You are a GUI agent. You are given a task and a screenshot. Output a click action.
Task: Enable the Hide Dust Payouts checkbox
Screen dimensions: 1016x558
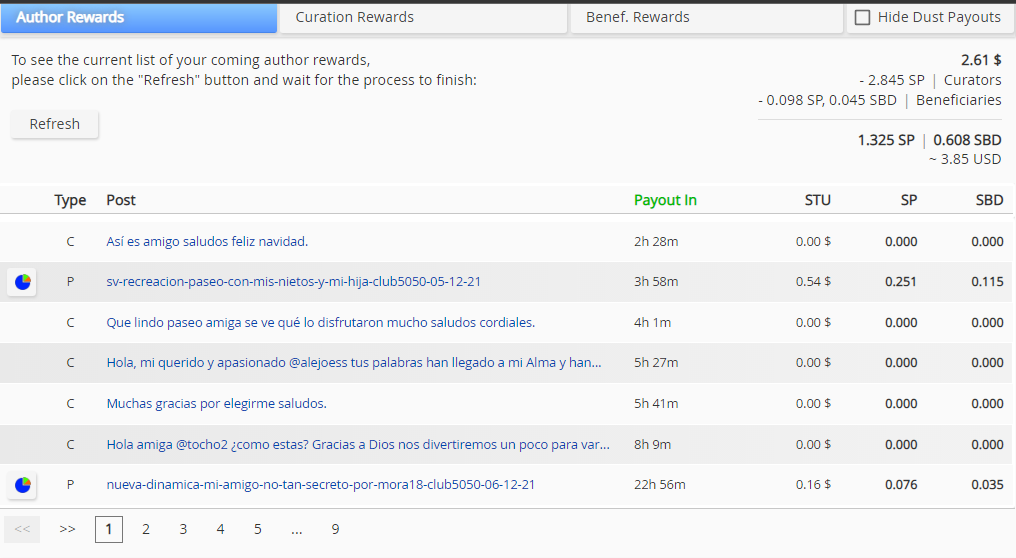click(862, 17)
